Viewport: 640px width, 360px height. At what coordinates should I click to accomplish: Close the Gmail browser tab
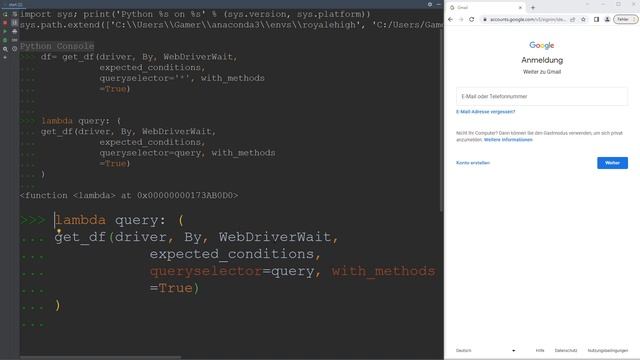tap(520, 7)
